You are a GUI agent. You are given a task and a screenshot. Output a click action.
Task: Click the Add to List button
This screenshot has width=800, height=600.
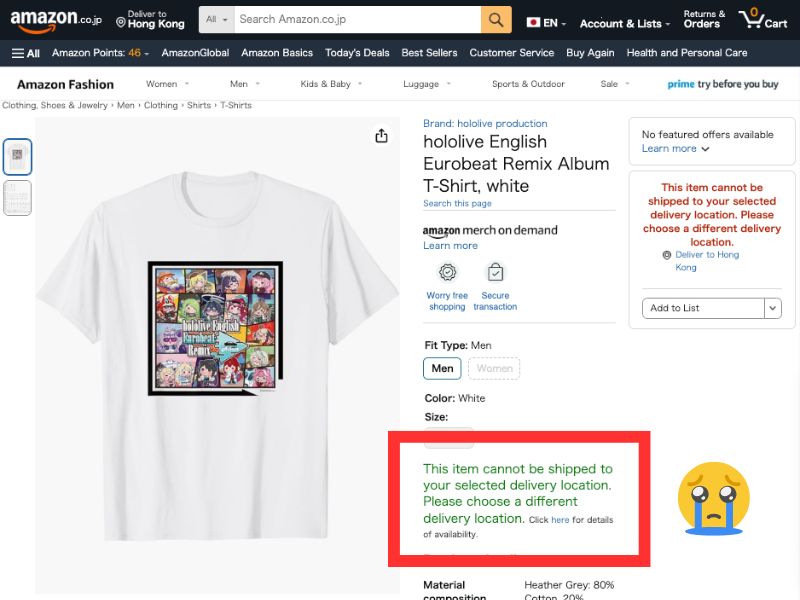702,308
